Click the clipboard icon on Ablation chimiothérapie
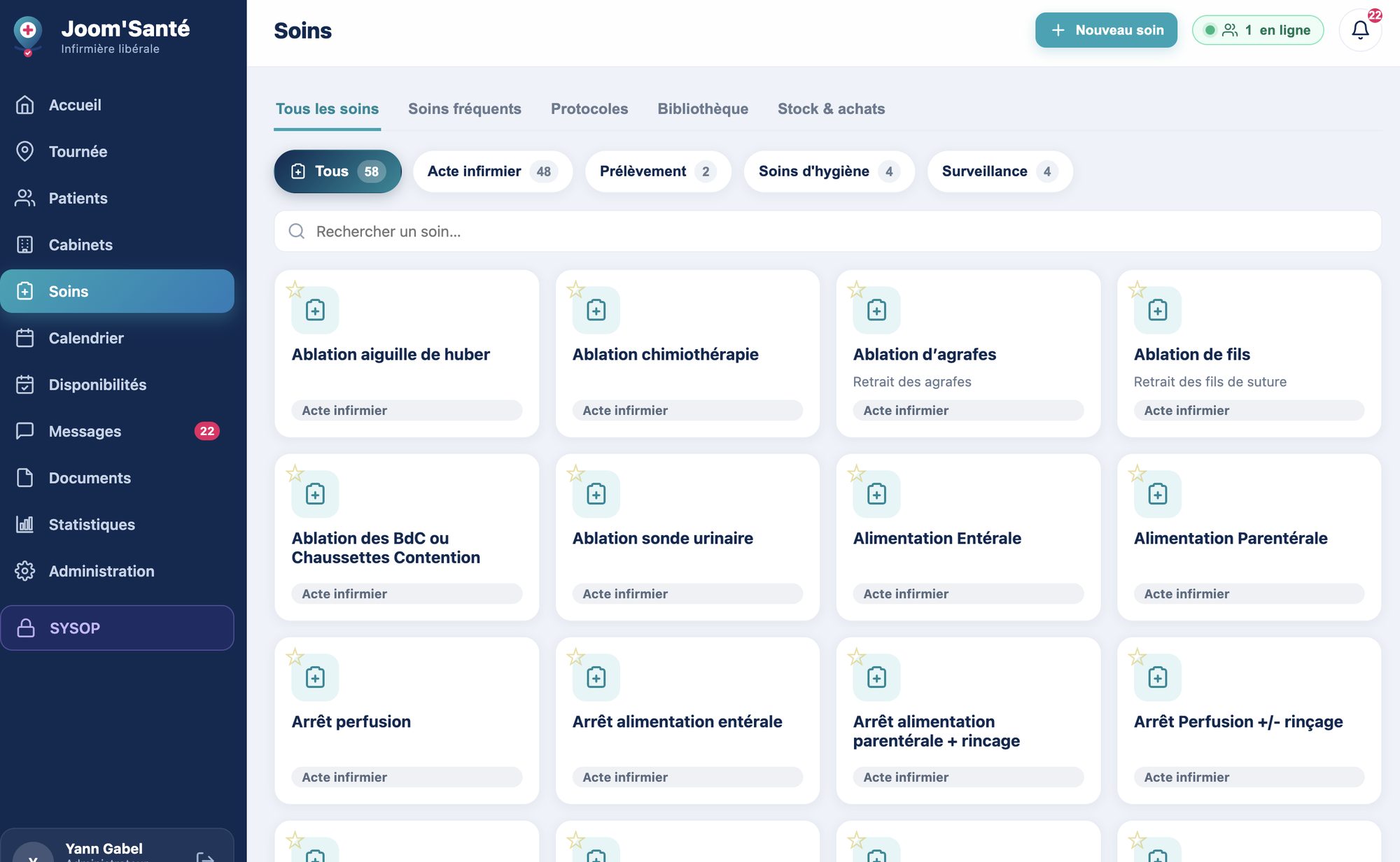Image resolution: width=1400 pixels, height=862 pixels. pos(596,310)
